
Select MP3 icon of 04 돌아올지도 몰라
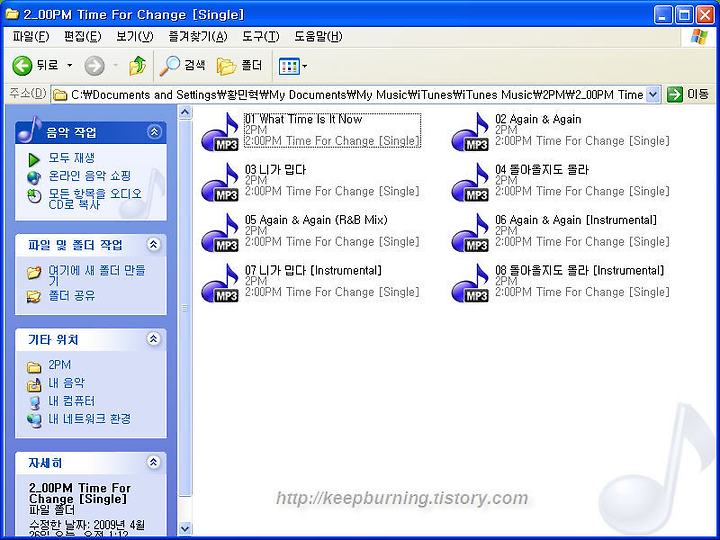click(x=470, y=182)
